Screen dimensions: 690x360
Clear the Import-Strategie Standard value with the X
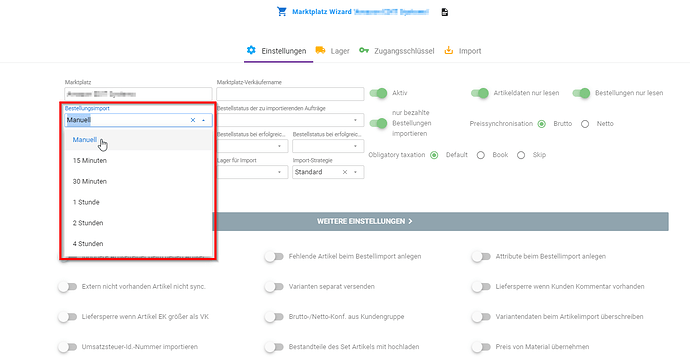pyautogui.click(x=345, y=172)
